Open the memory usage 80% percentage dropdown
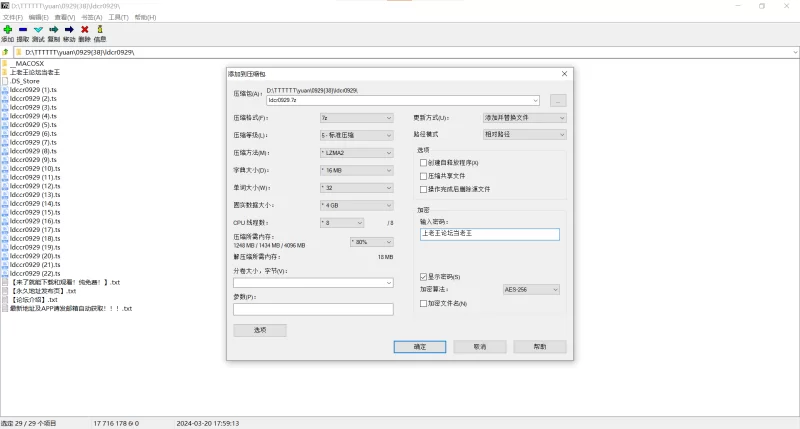The width and height of the screenshot is (800, 429). click(x=371, y=241)
